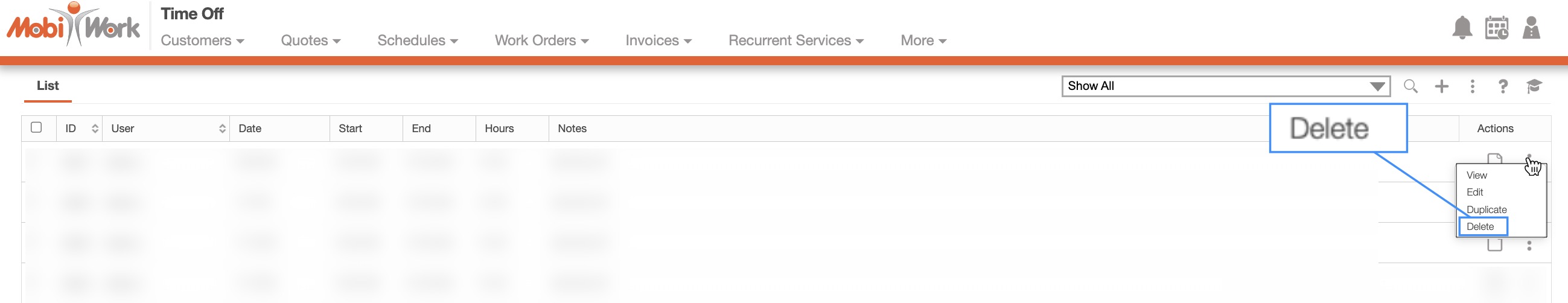The image size is (1568, 303).
Task: Select Edit in the actions menu
Action: click(1474, 193)
